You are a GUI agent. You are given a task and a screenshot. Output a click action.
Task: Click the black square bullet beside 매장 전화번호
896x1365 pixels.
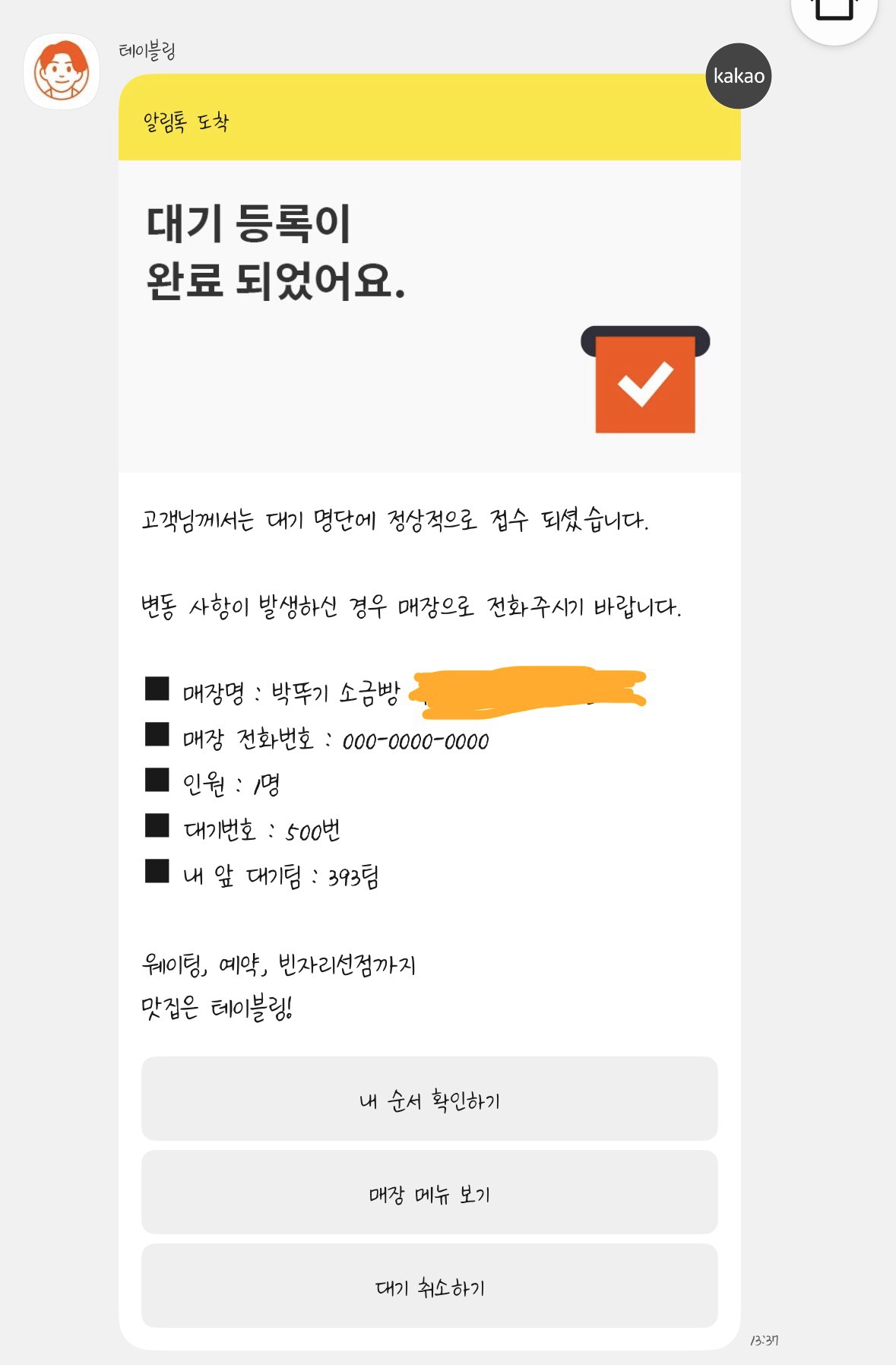[157, 734]
